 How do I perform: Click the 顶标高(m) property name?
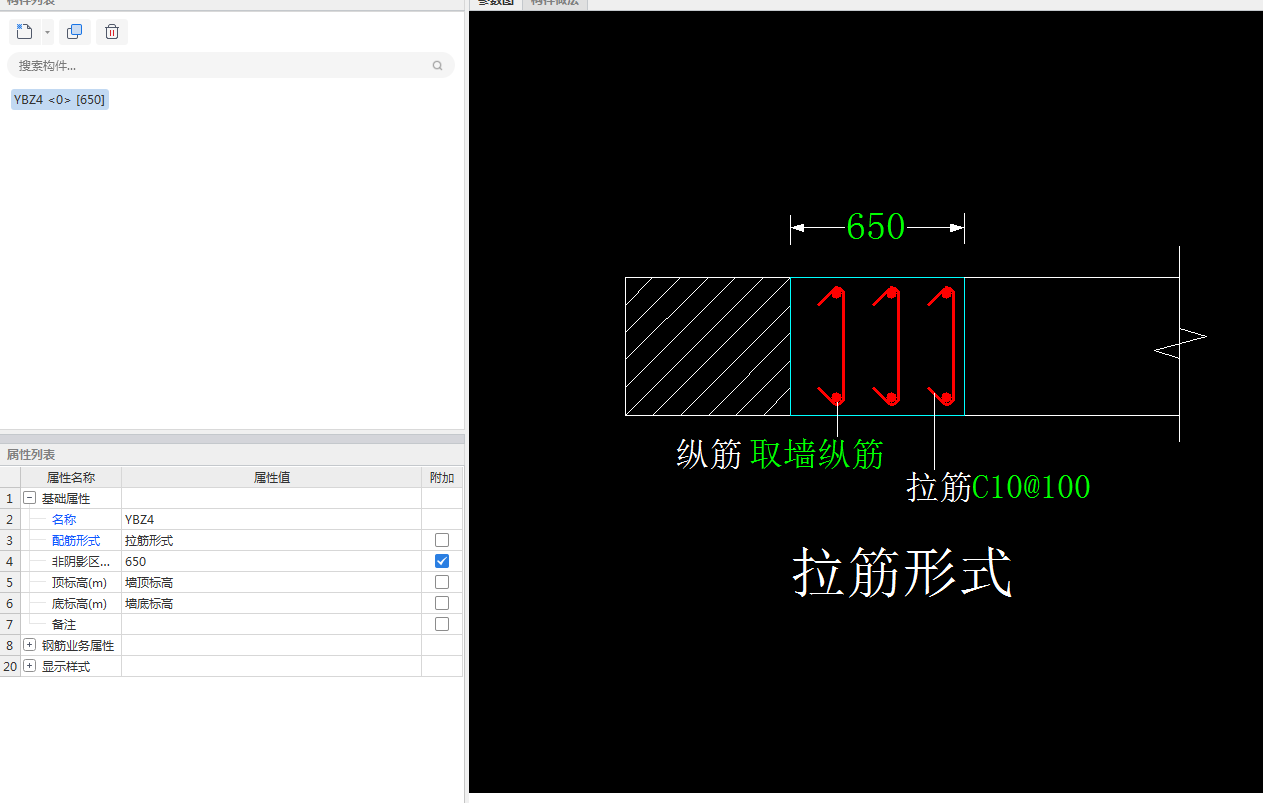pyautogui.click(x=79, y=583)
